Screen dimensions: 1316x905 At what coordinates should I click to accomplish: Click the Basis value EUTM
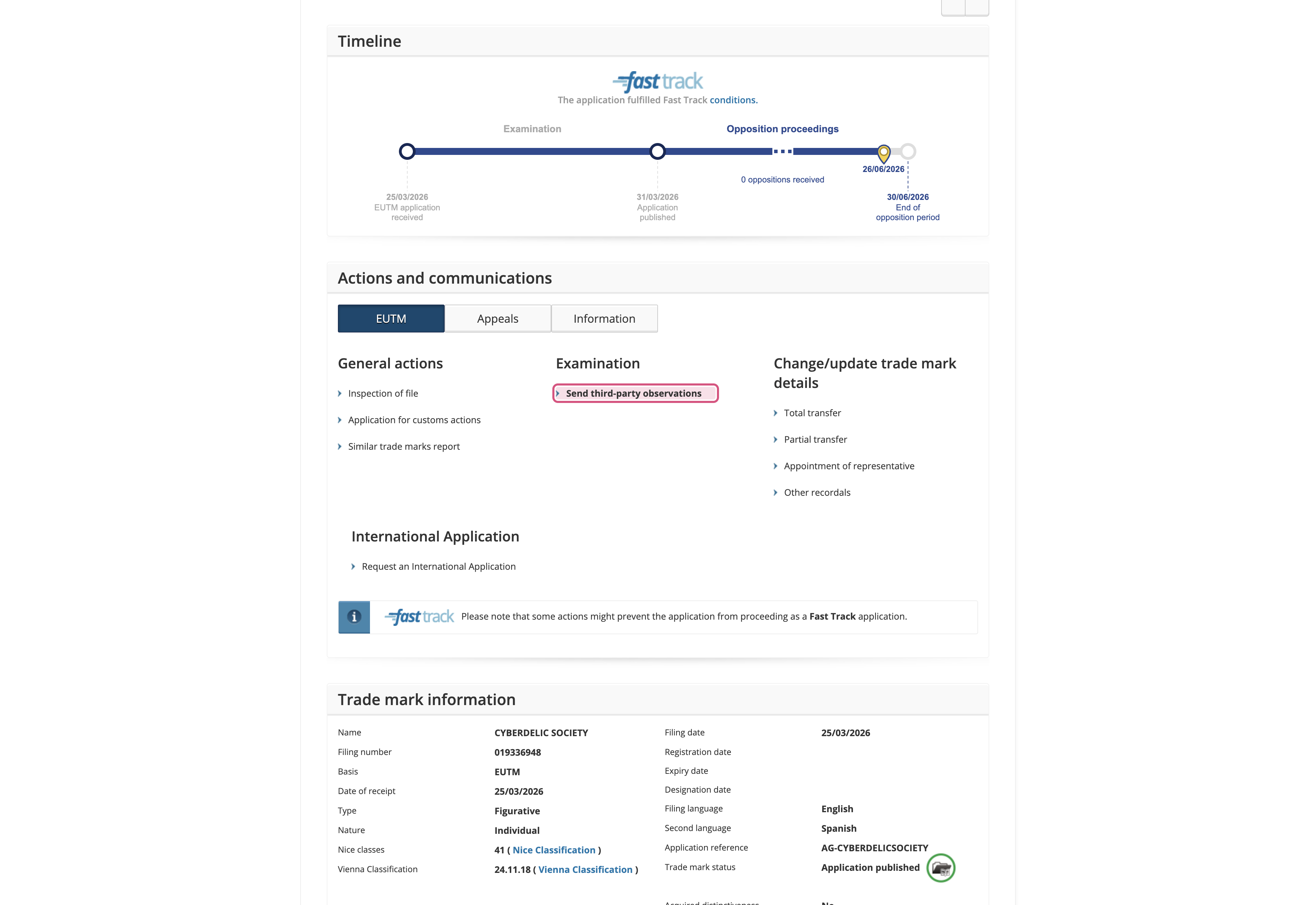pyautogui.click(x=507, y=772)
